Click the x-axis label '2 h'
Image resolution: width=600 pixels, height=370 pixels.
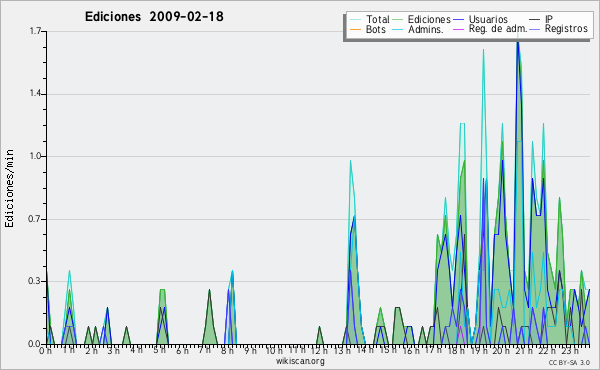pyautogui.click(x=91, y=351)
